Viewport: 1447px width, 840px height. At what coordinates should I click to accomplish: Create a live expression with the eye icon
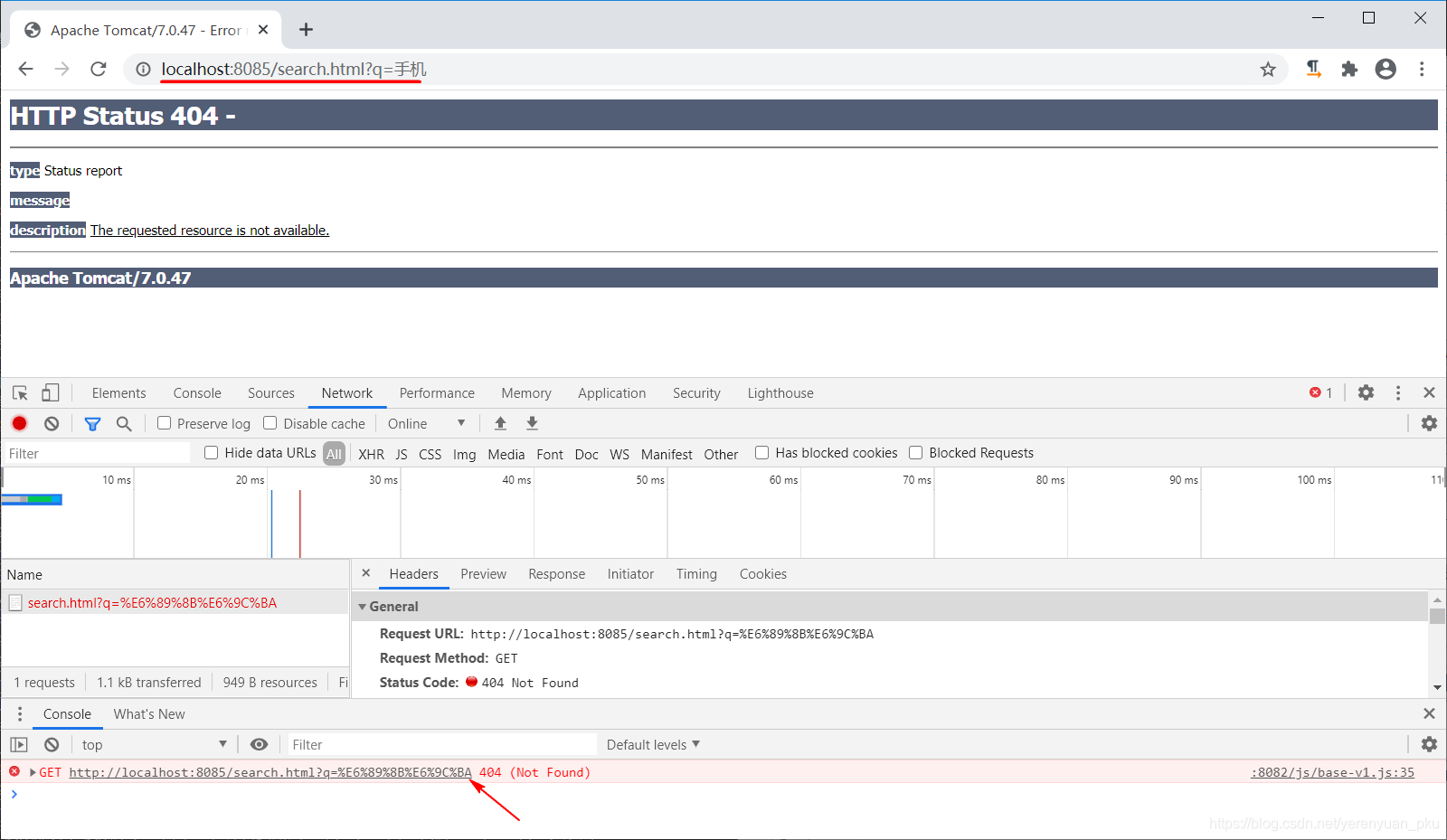click(x=259, y=744)
